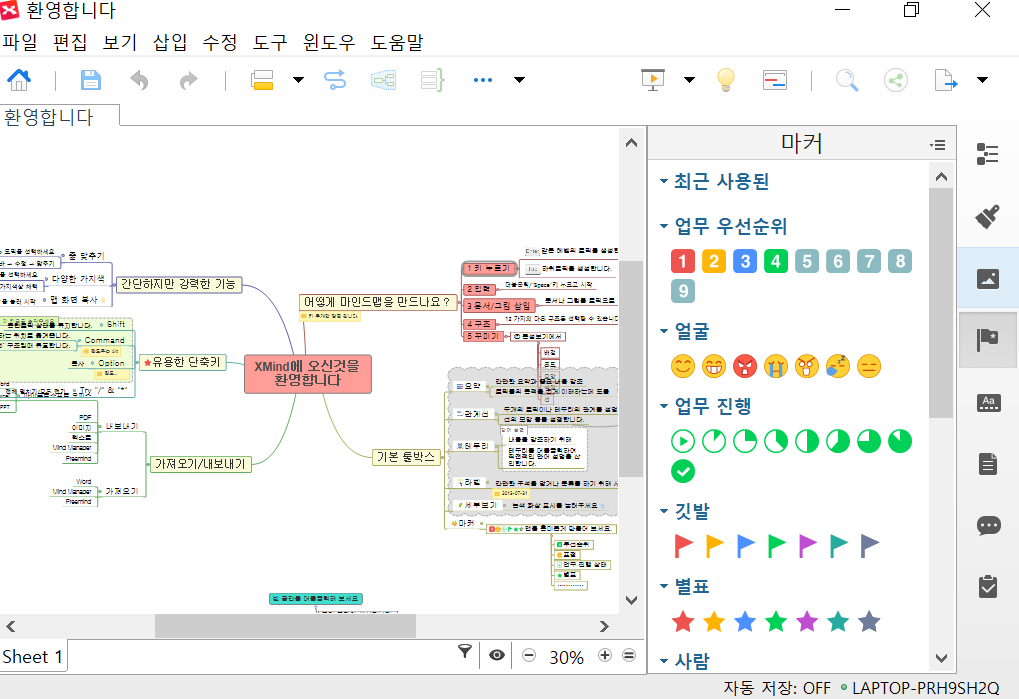Click the 30% zoom level value

[567, 657]
